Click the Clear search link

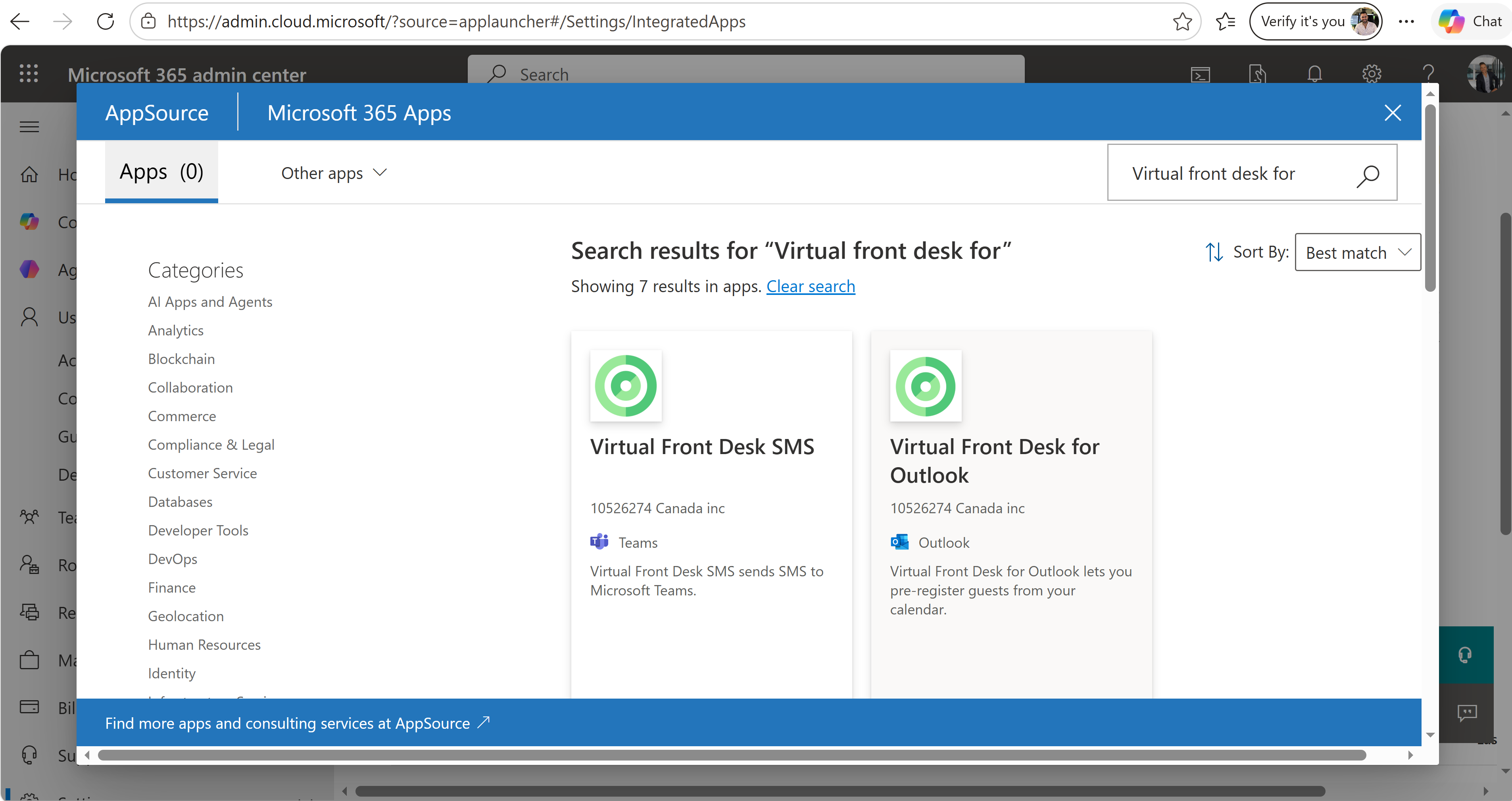tap(810, 287)
